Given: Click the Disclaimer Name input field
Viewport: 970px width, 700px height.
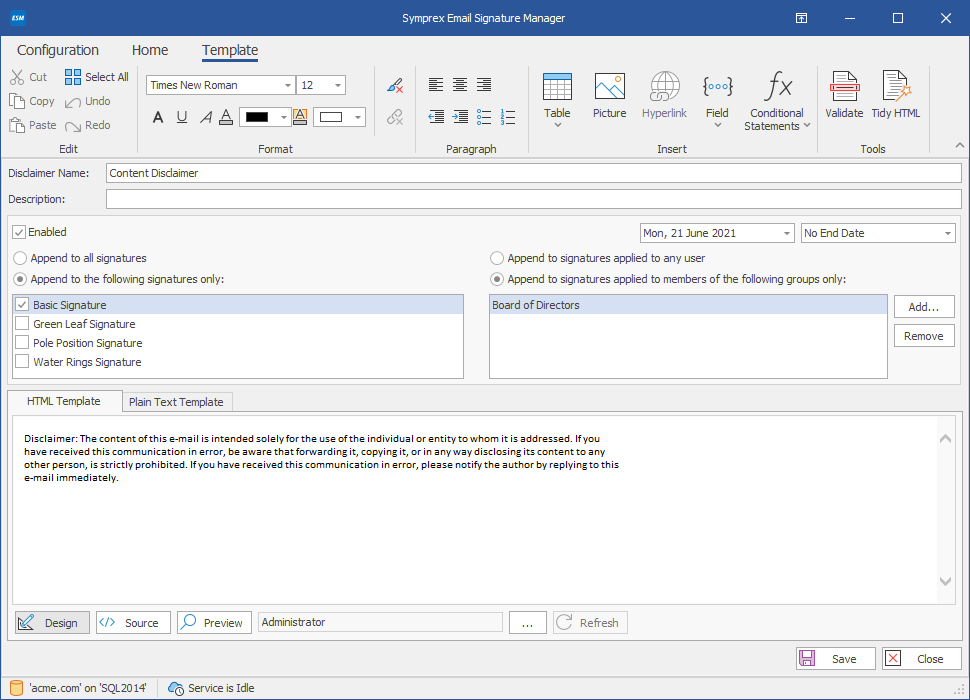Looking at the screenshot, I should pos(533,173).
